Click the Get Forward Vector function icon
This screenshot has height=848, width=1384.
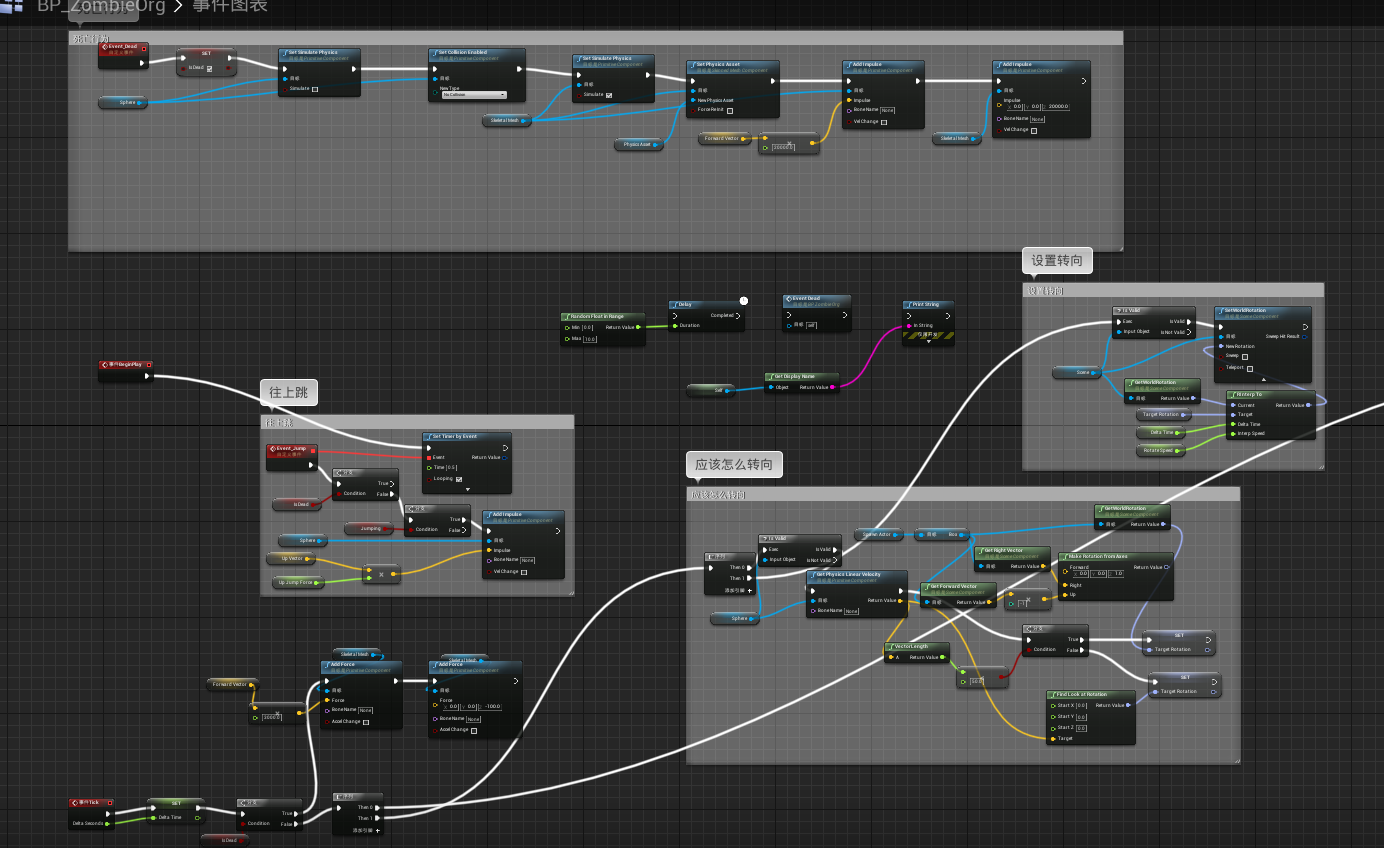point(927,586)
